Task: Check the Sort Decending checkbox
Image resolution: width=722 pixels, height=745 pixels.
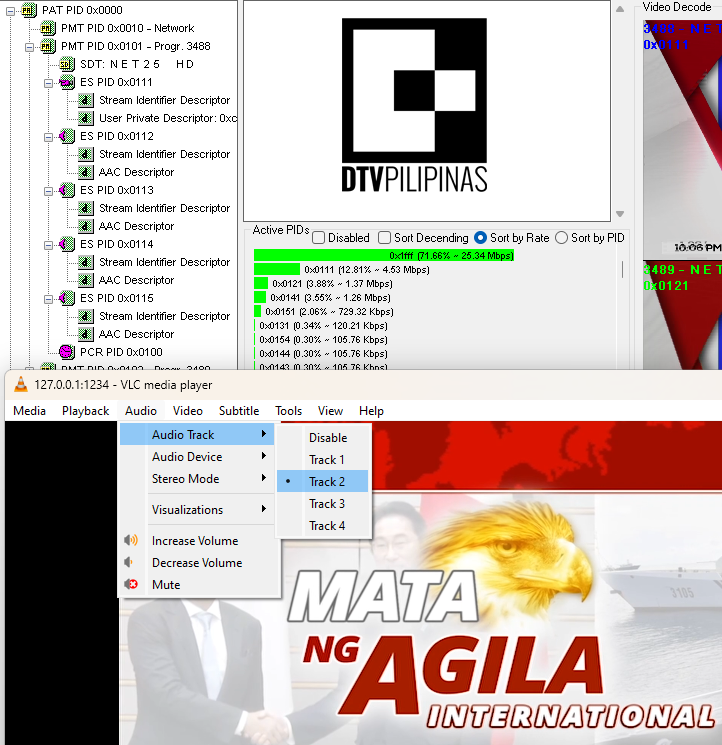Action: pos(384,238)
